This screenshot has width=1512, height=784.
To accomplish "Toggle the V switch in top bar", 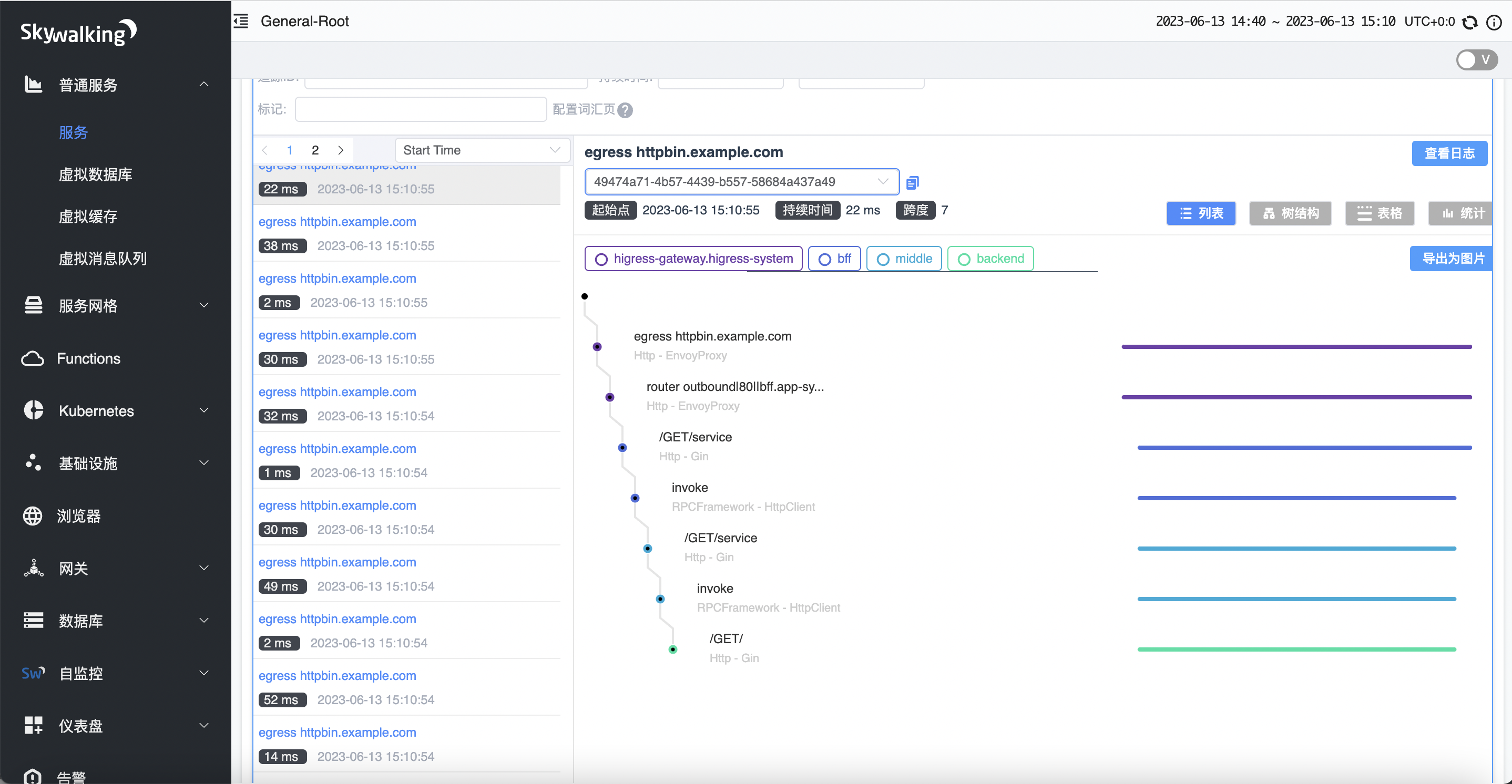I will [x=1476, y=60].
